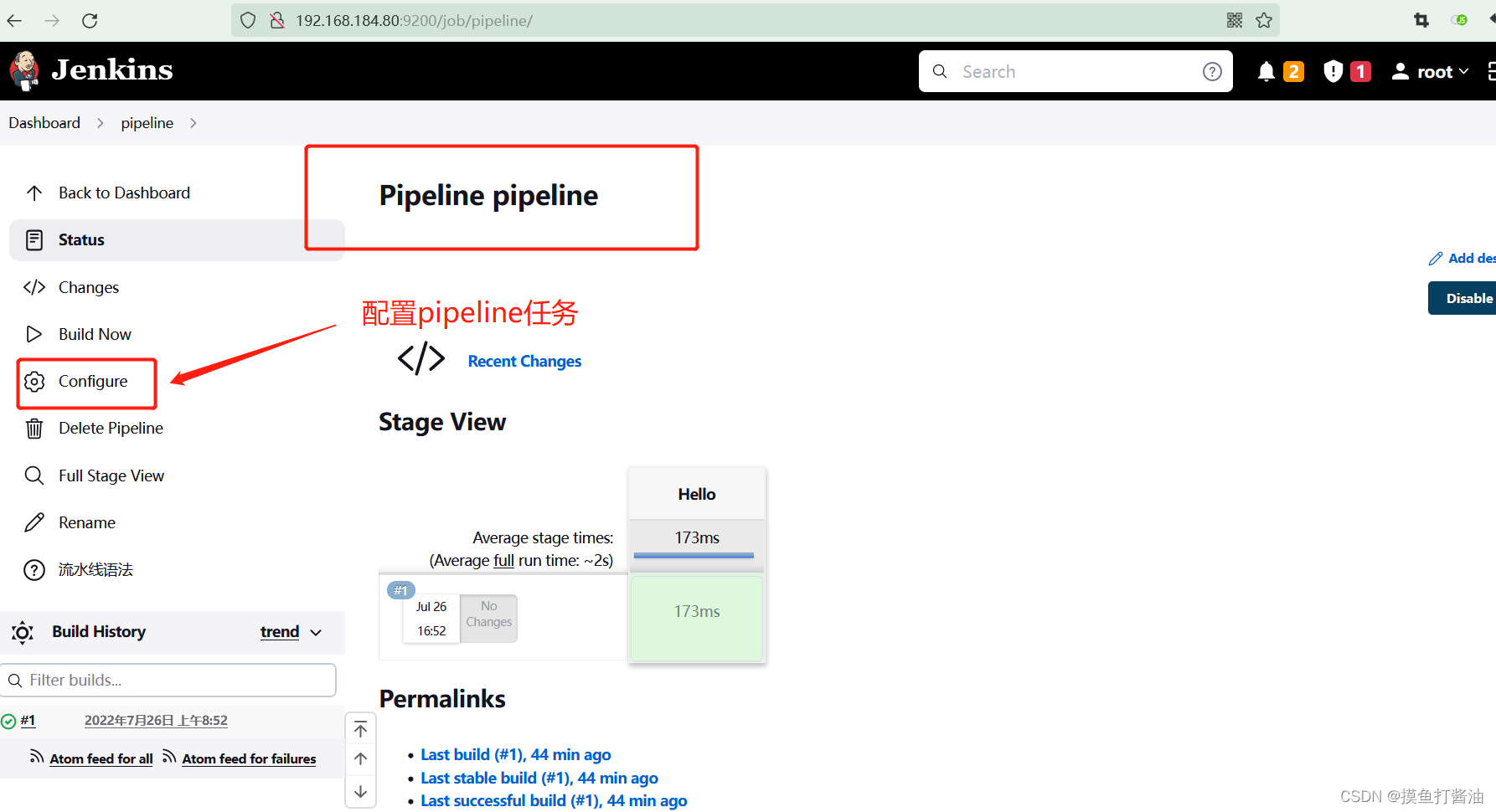
Task: Open the security warnings shield icon
Action: pos(1333,72)
